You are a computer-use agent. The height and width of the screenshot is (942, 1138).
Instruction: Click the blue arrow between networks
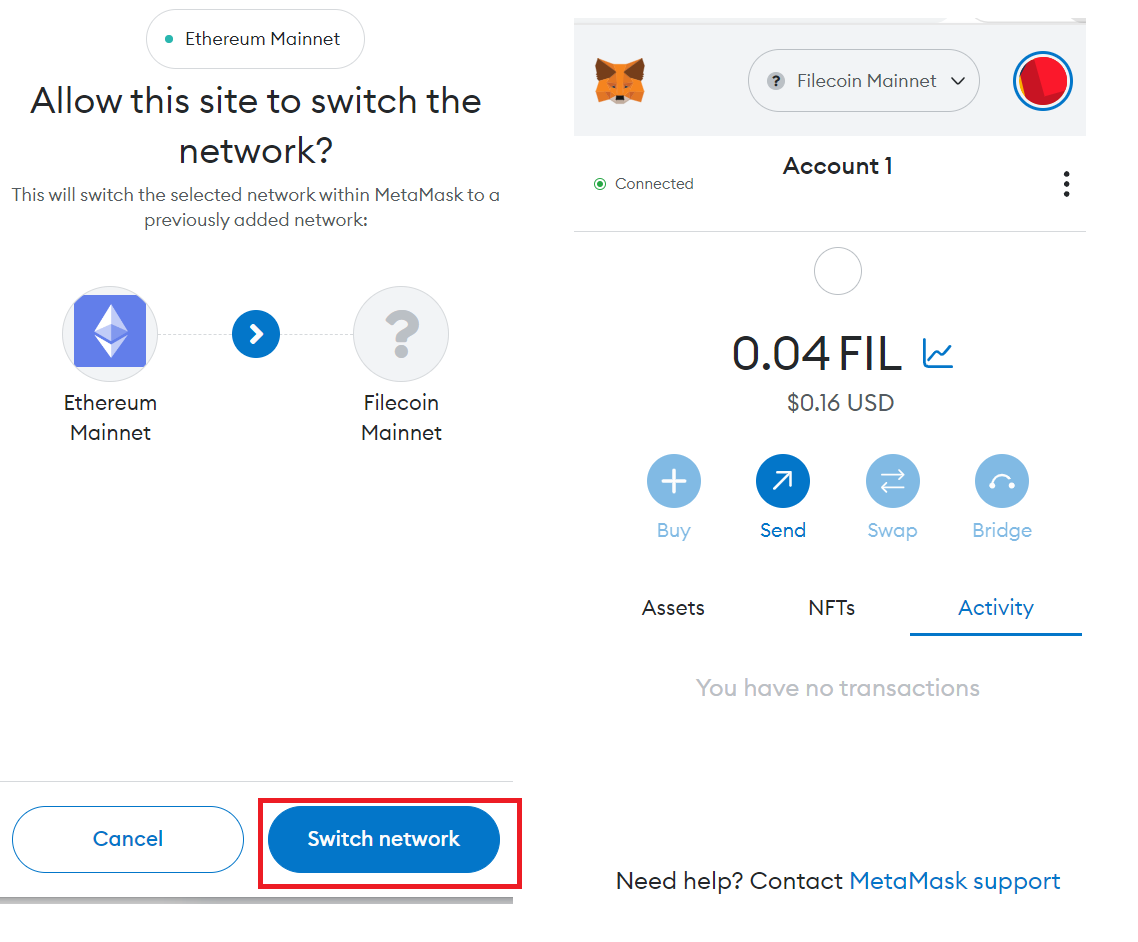coord(256,334)
